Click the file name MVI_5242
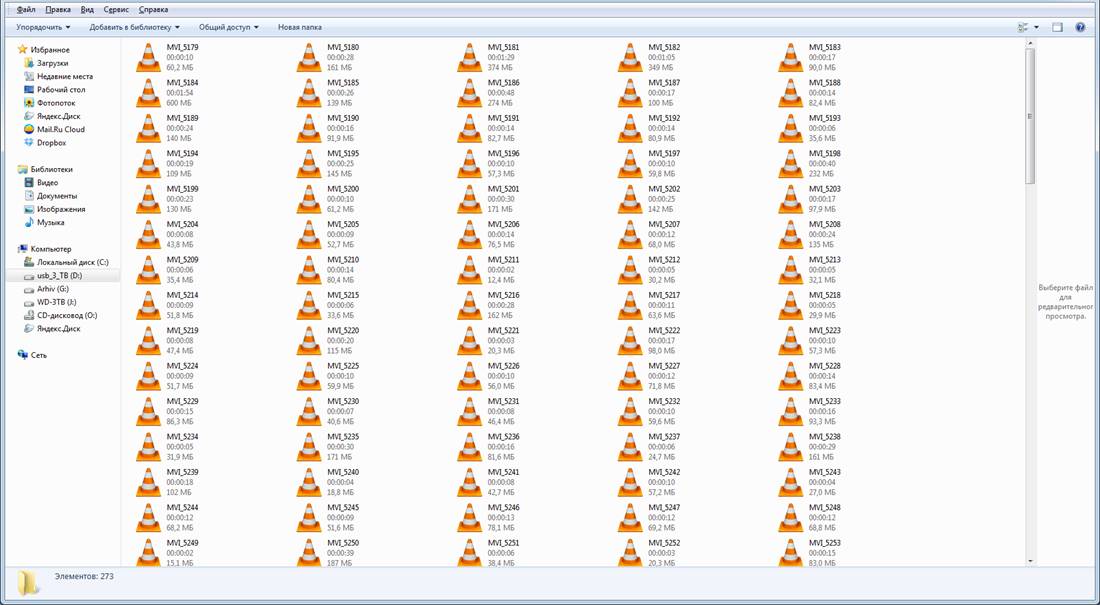Screen dimensions: 1100x605 664,472
